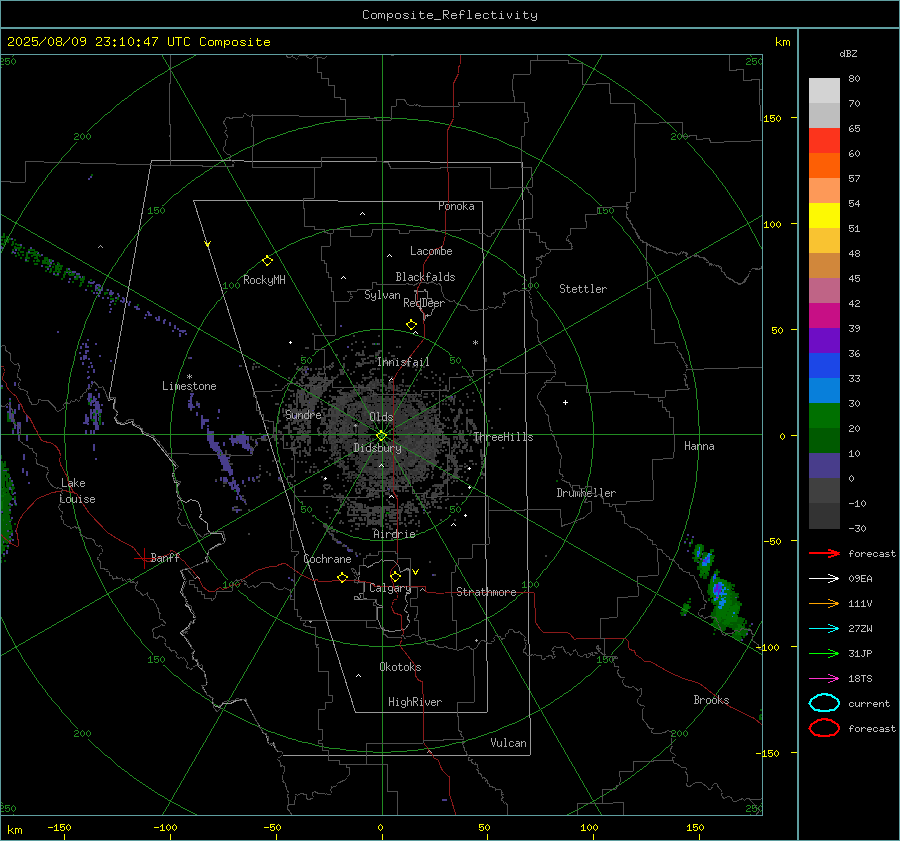
Task: Click the ThreeHills label
Action: click(x=503, y=437)
